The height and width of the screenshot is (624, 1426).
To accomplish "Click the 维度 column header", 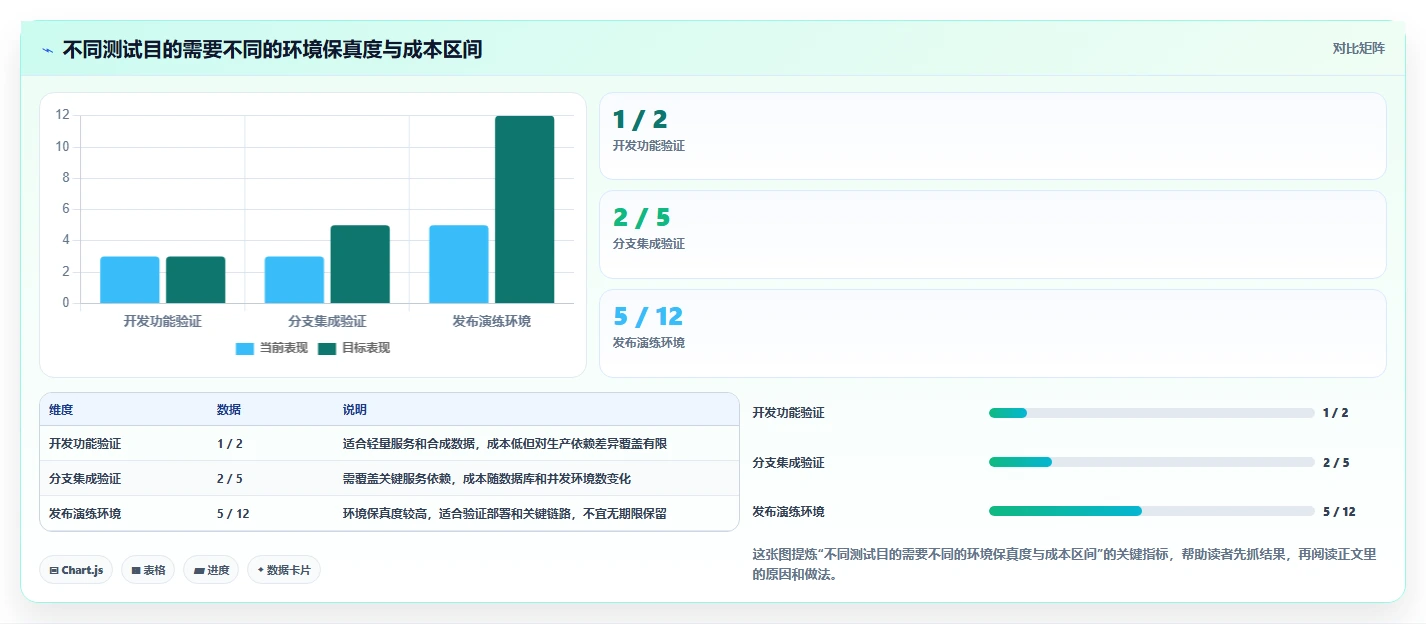I will (x=61, y=410).
